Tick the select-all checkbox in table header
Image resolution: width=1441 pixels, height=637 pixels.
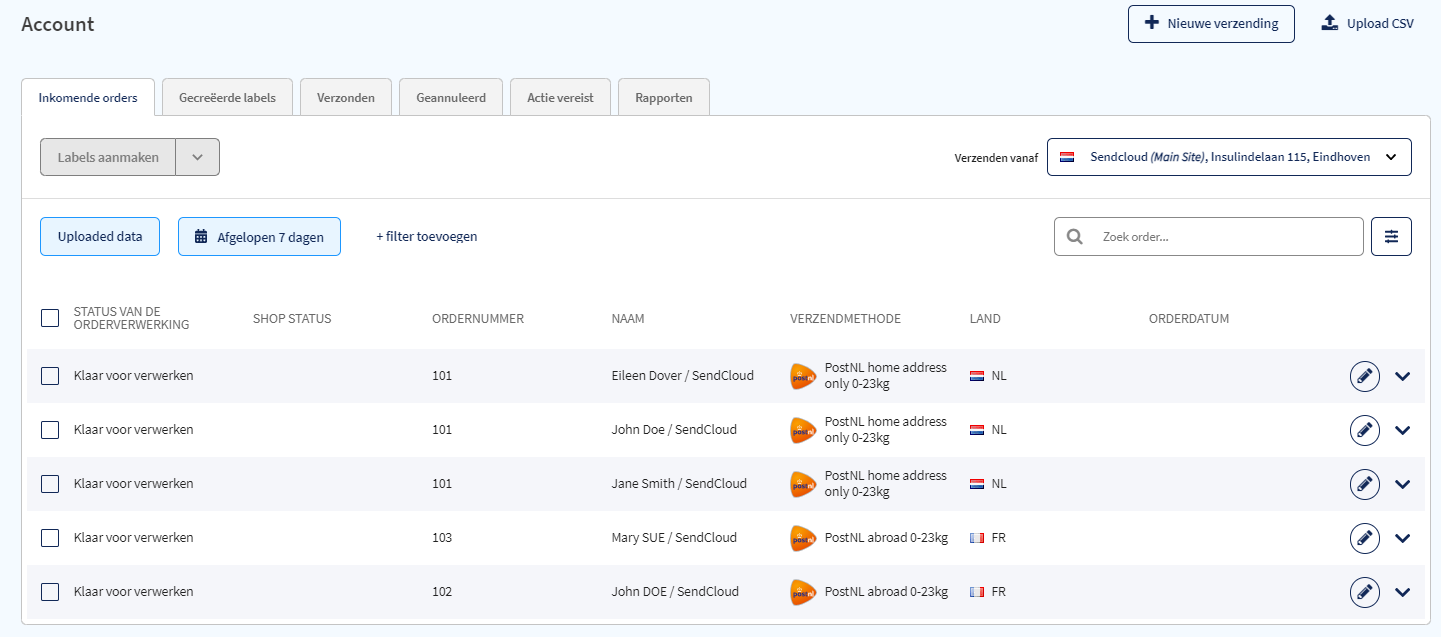(x=50, y=318)
